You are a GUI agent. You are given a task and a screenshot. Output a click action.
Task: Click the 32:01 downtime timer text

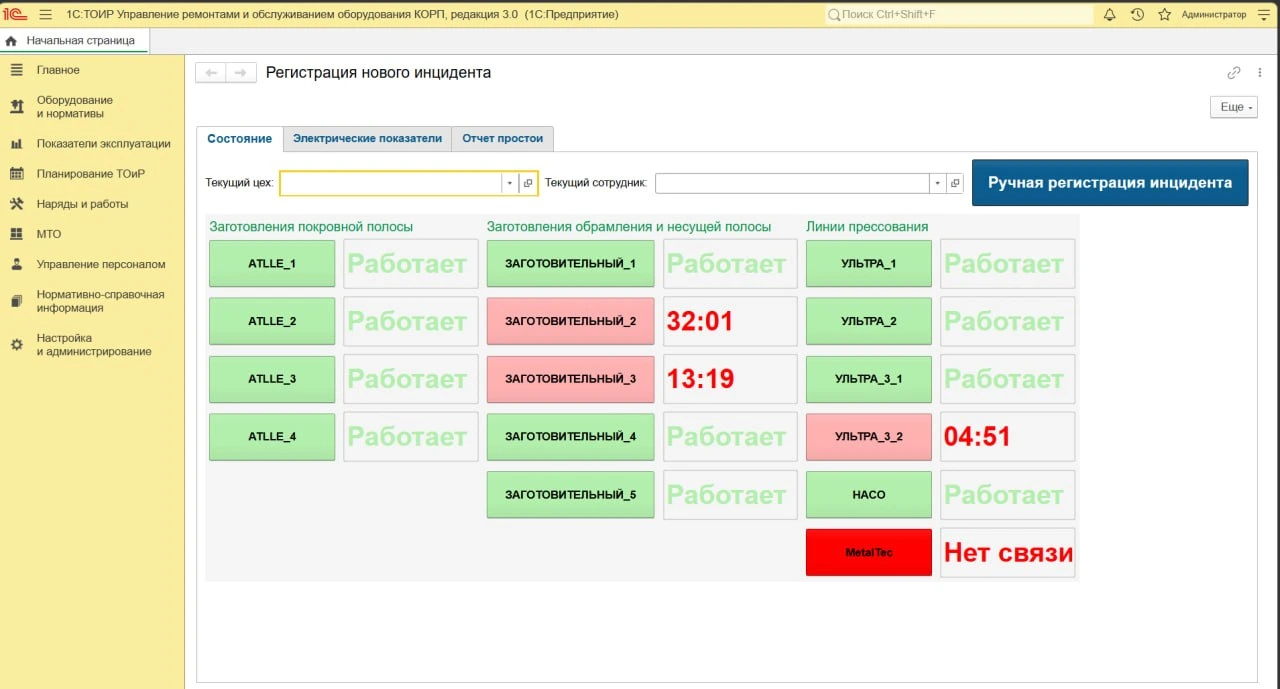[700, 321]
